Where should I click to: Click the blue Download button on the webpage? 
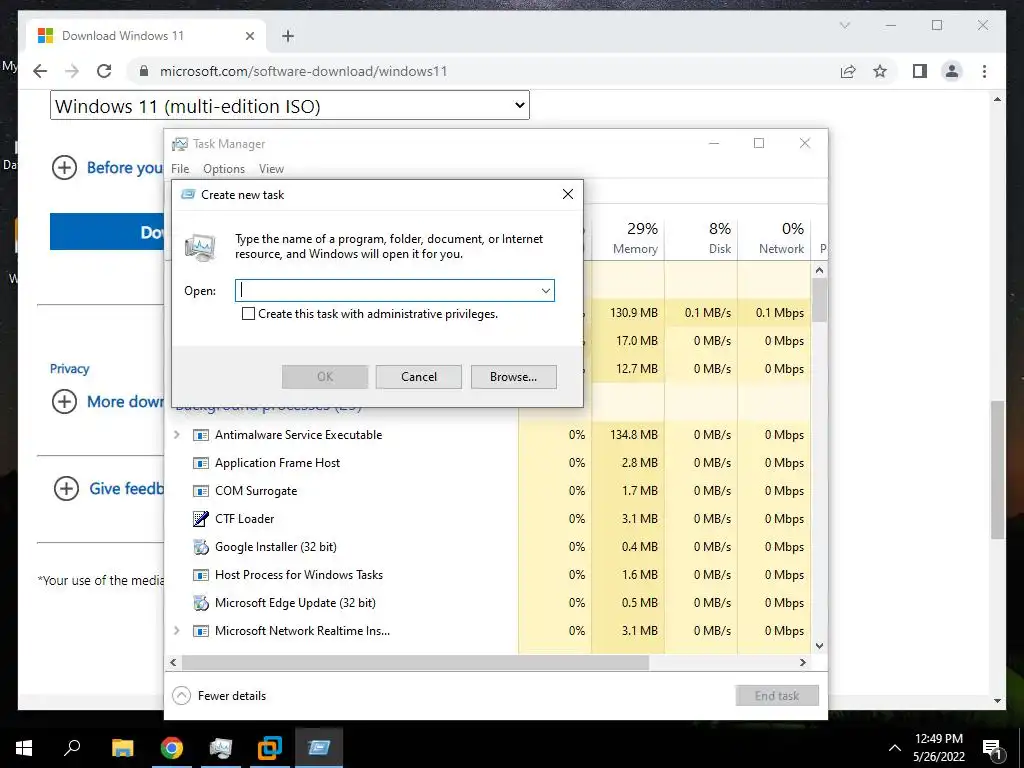107,231
